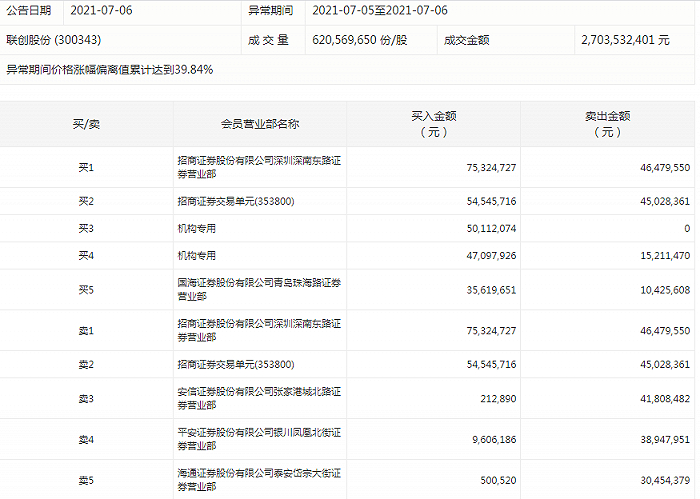The height and width of the screenshot is (499, 700).
Task: Click the 卖4 row label
Action: pos(86,440)
